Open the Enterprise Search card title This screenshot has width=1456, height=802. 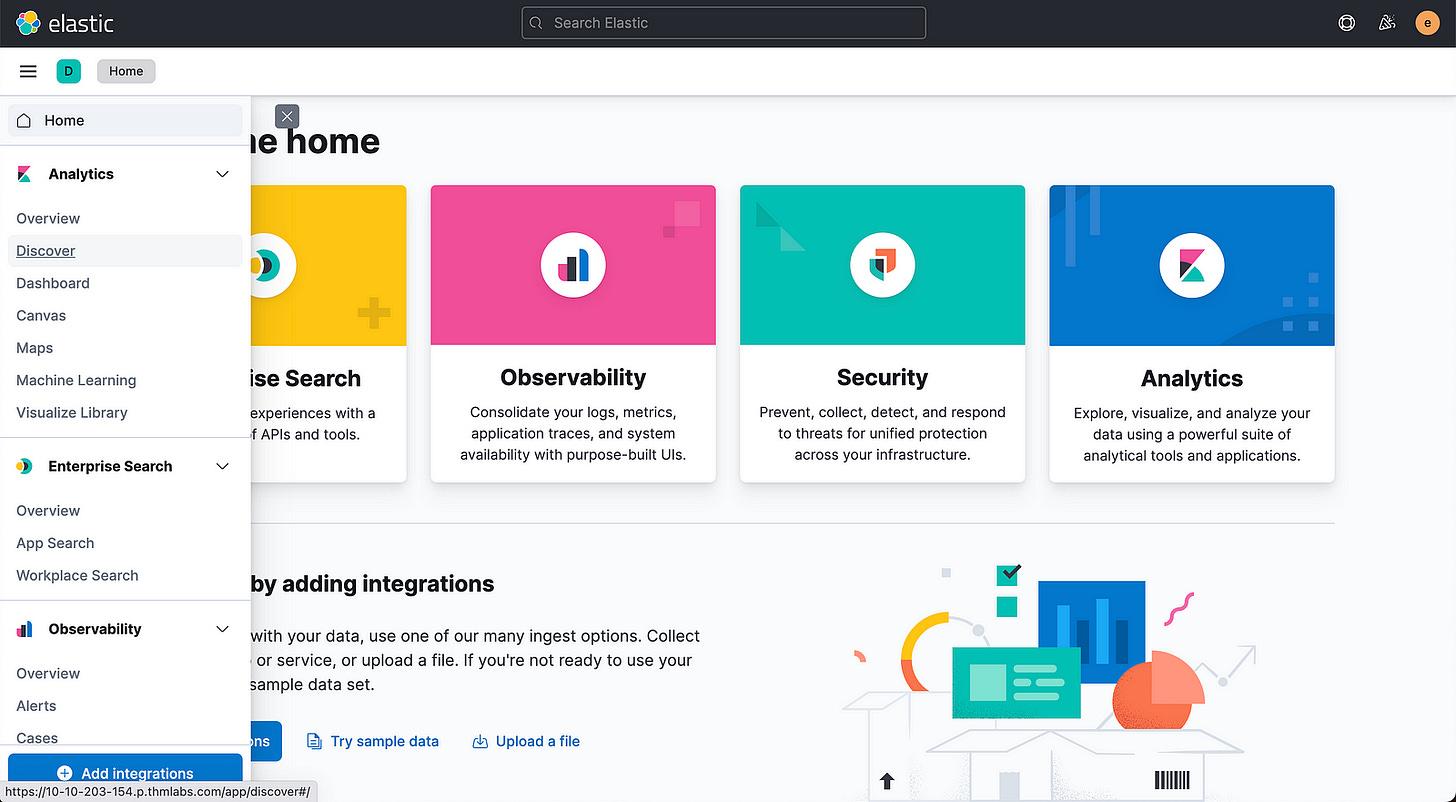[x=306, y=379]
